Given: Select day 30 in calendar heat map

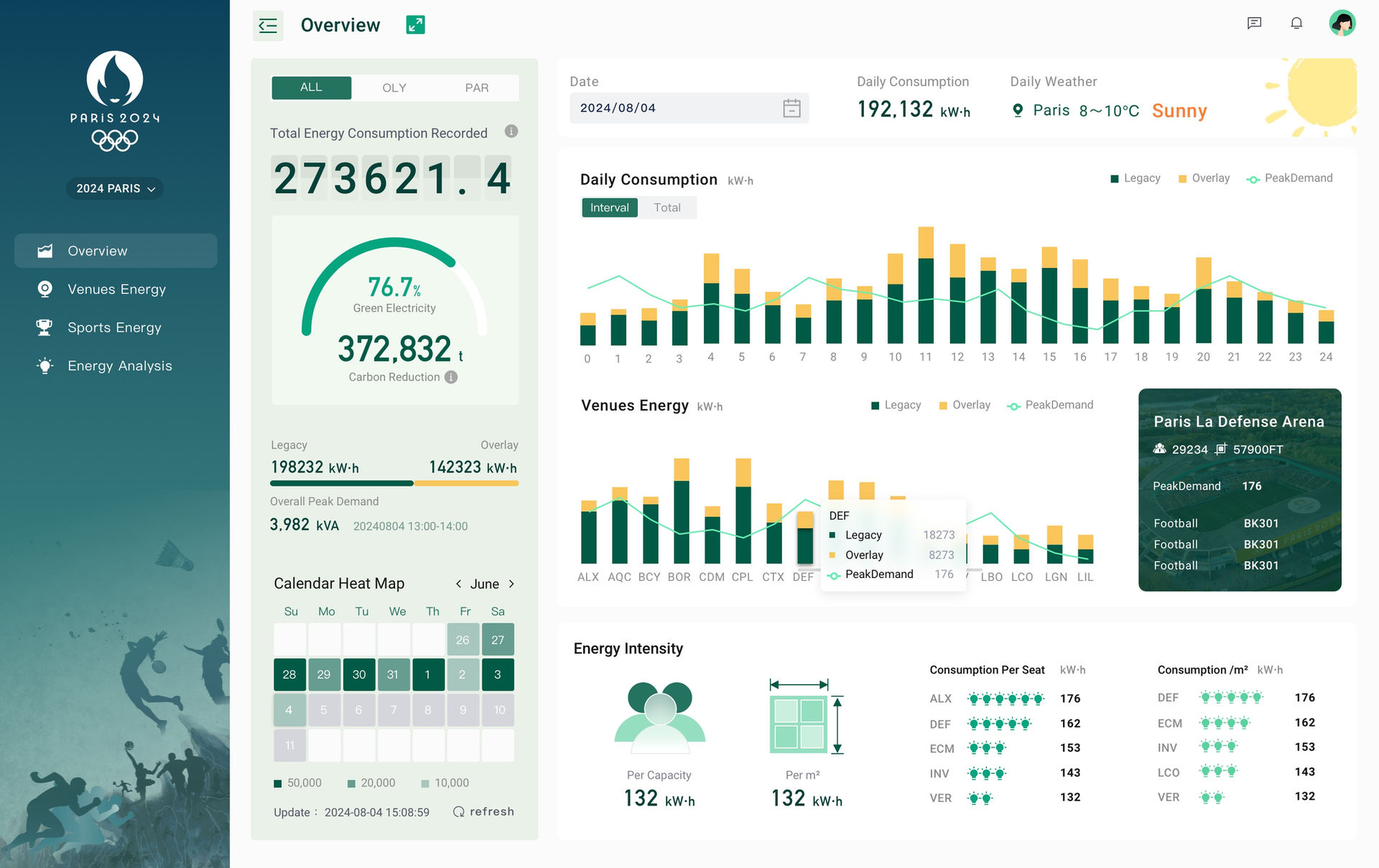Looking at the screenshot, I should tap(358, 674).
